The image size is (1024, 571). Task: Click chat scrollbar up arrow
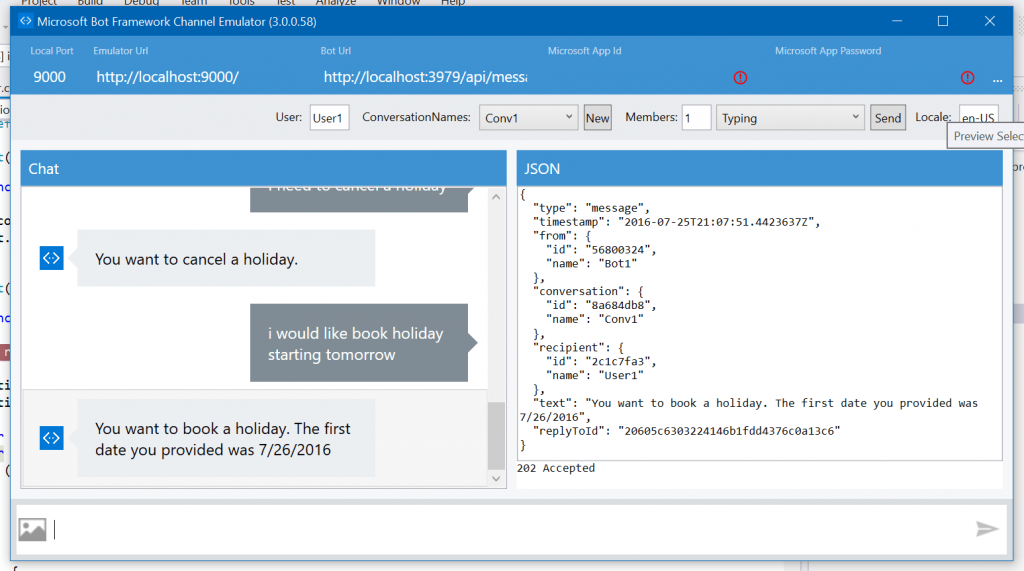[496, 197]
